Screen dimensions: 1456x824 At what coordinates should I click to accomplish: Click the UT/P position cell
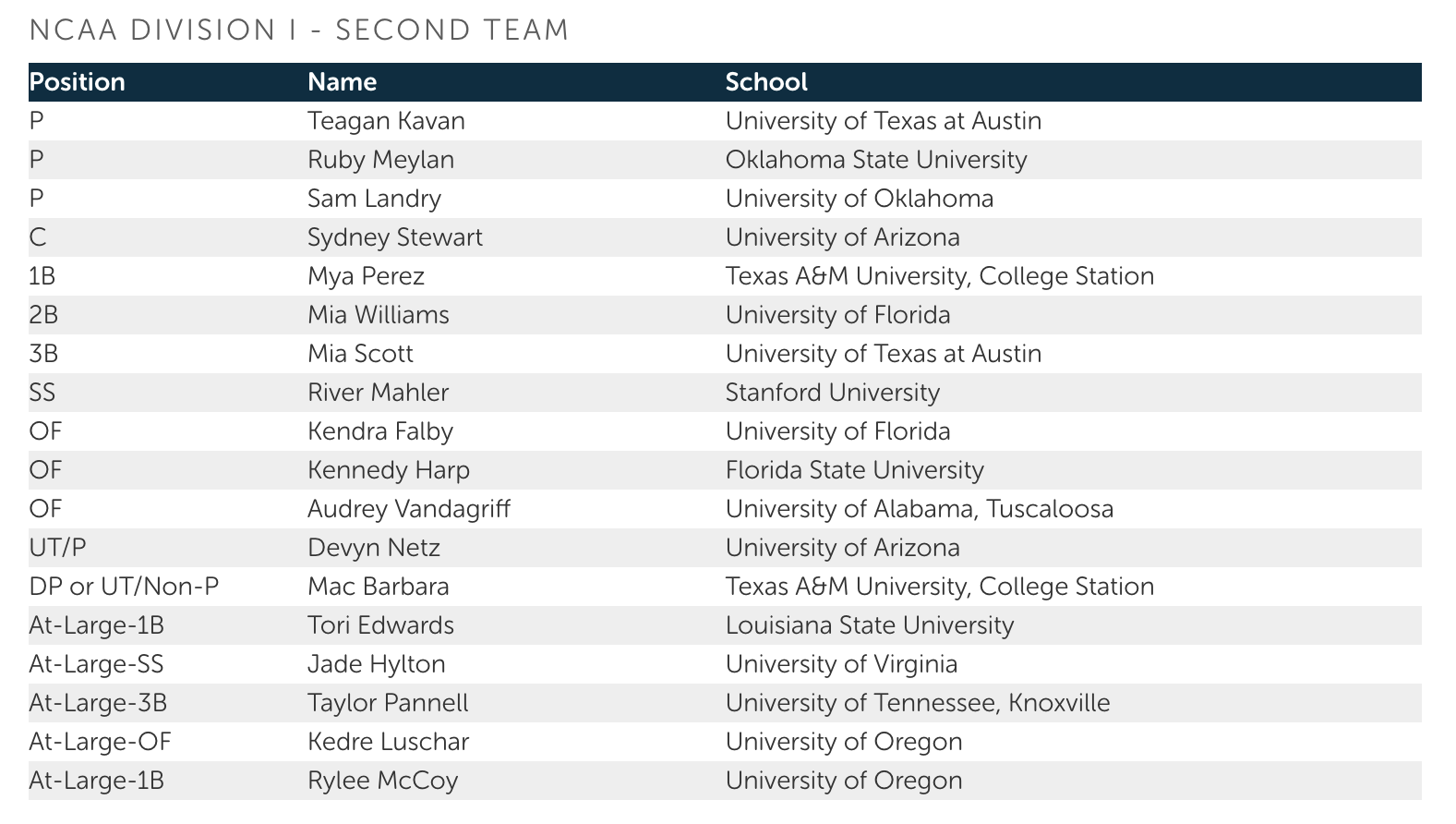tap(57, 548)
